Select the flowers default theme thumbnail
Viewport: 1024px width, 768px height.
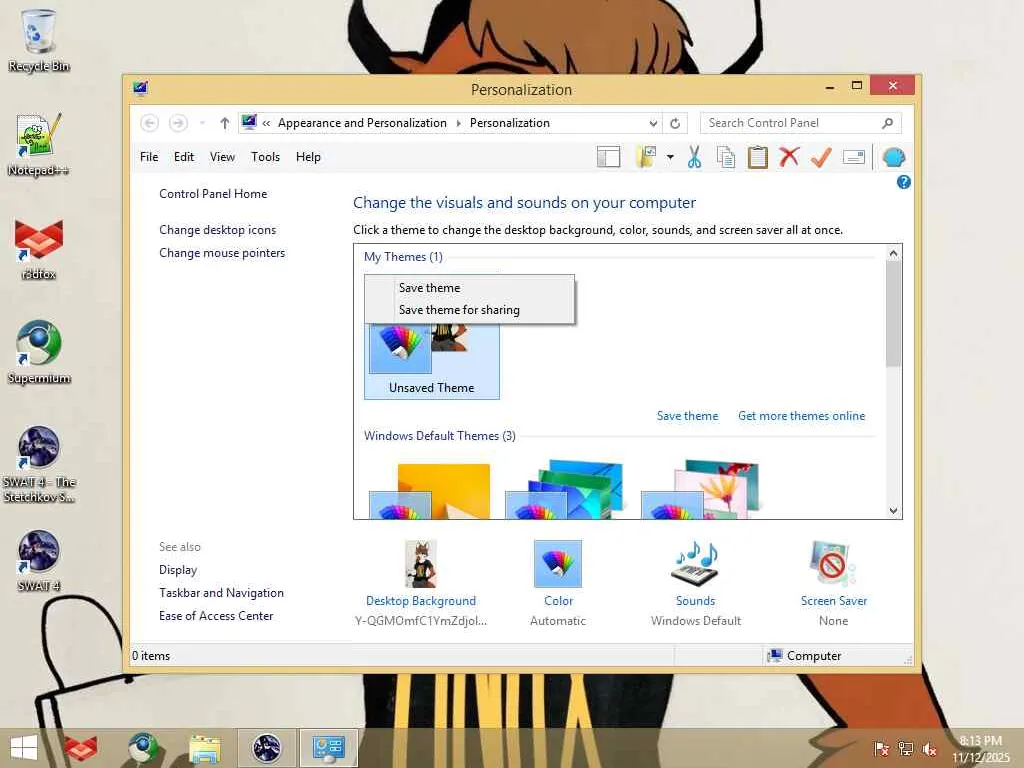click(701, 489)
